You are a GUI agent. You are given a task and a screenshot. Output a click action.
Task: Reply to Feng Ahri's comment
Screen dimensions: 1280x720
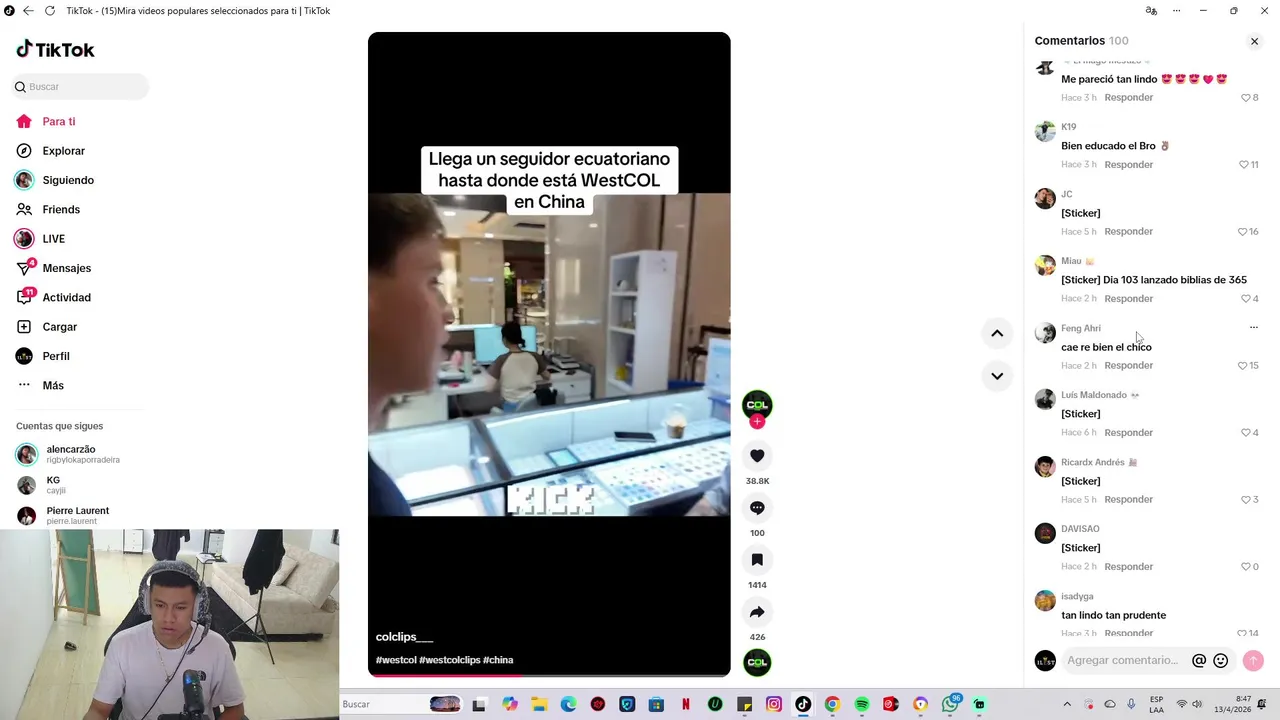pyautogui.click(x=1128, y=366)
